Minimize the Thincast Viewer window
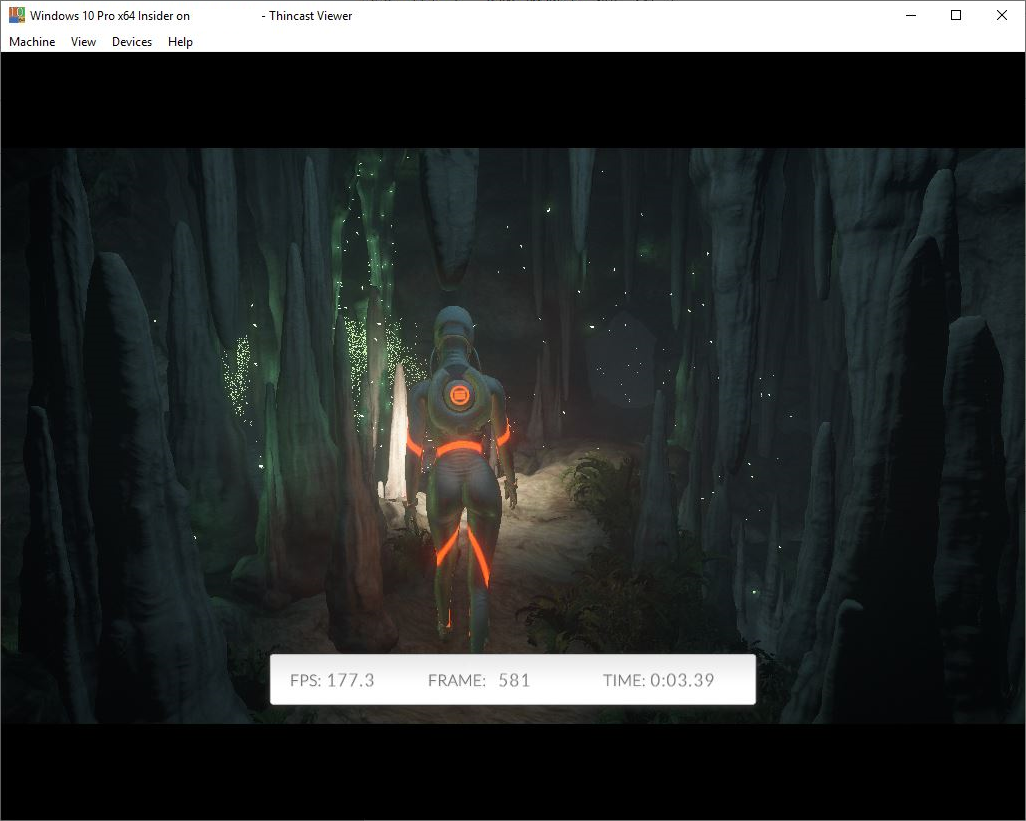 [911, 15]
